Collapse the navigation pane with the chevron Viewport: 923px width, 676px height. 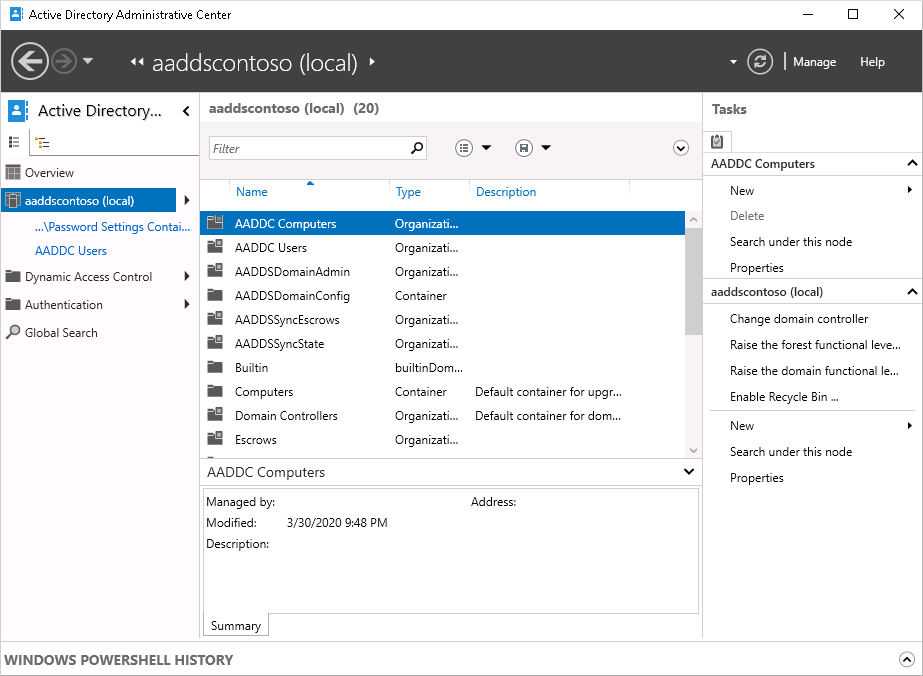point(185,111)
